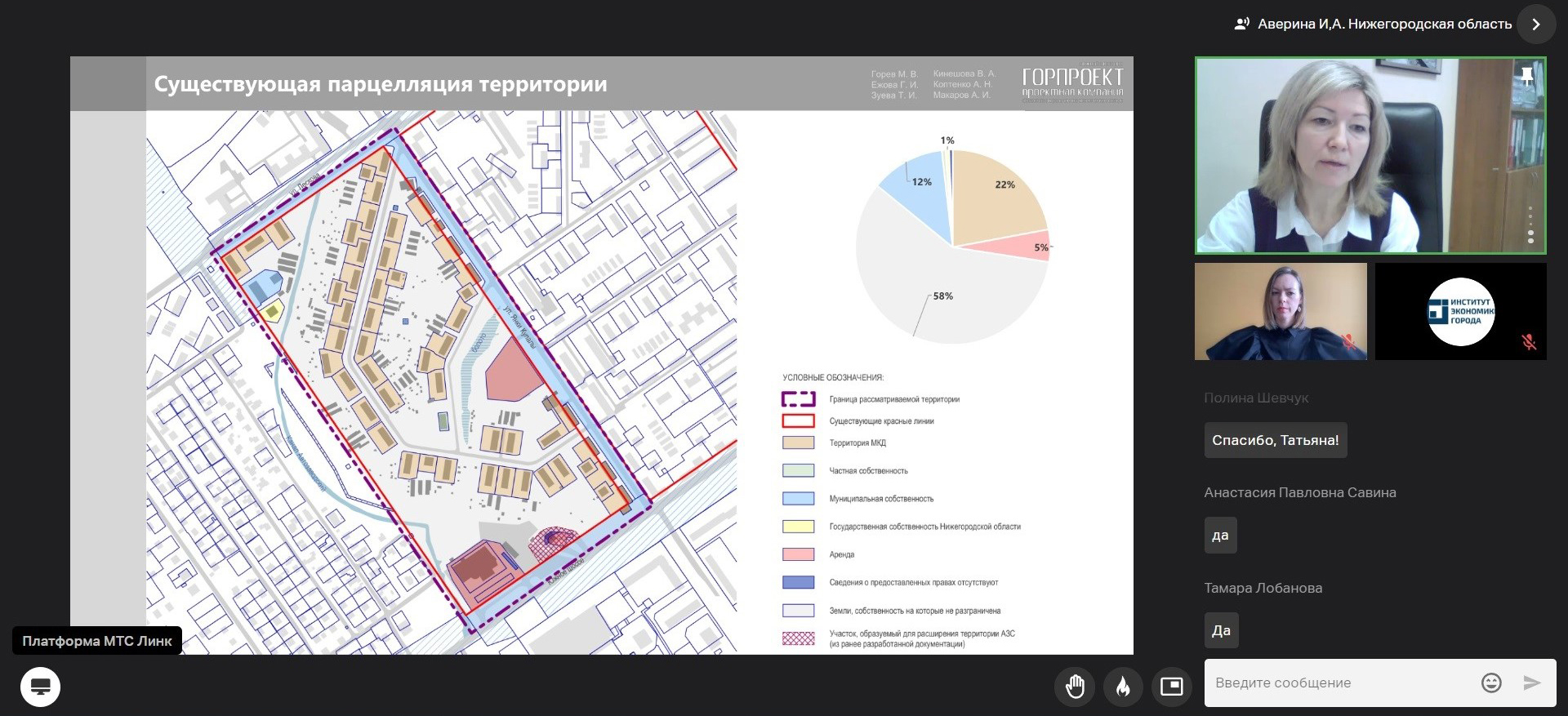Click muted mic icon on woman's thumbnail
This screenshot has width=1568, height=716.
click(1349, 342)
